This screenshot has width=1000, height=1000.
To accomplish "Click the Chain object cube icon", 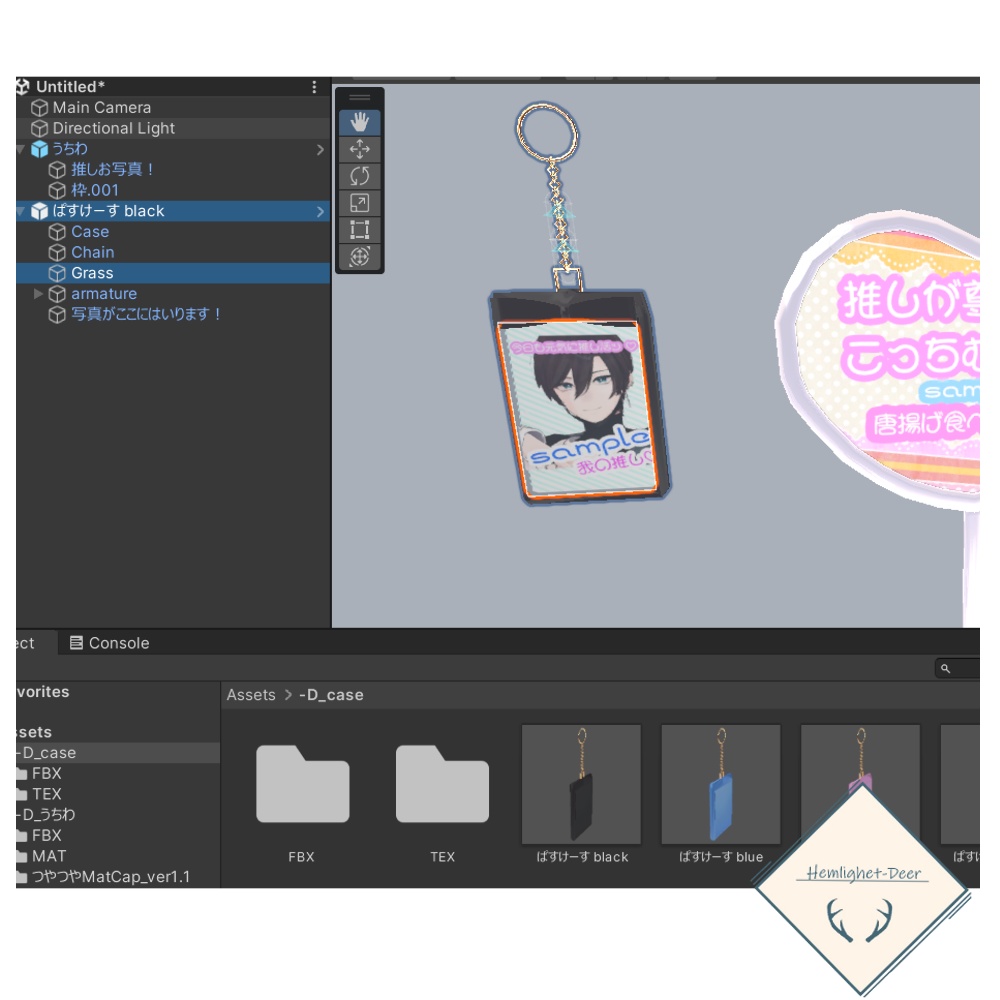I will [x=57, y=253].
